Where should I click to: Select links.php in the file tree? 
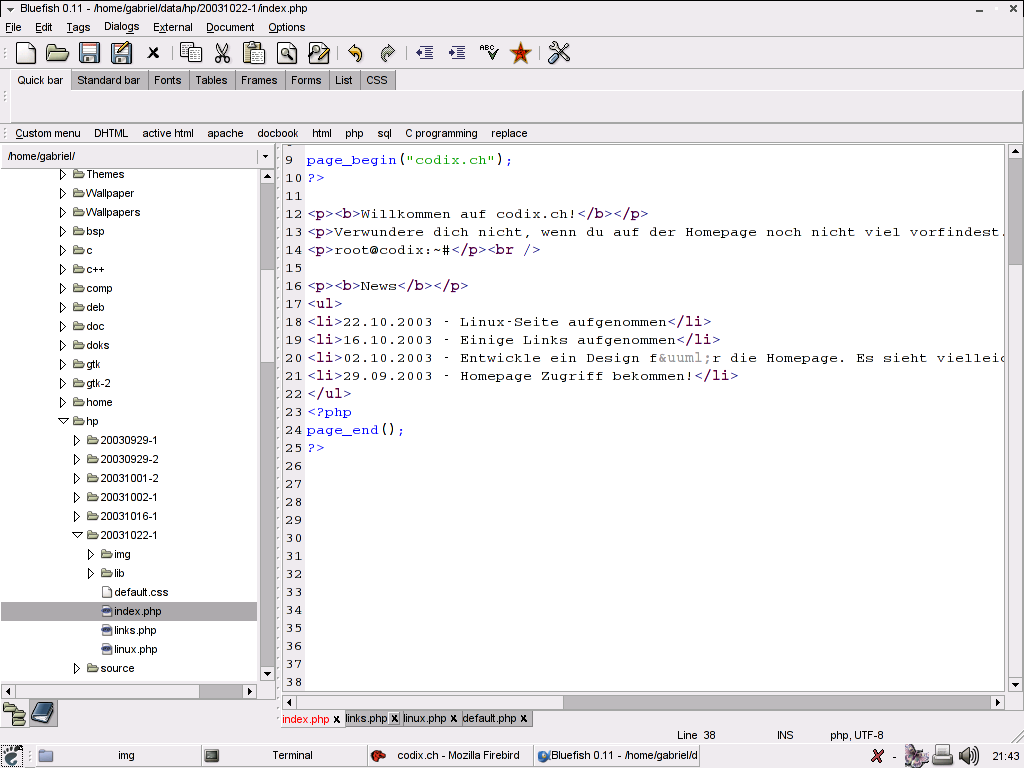(x=135, y=630)
